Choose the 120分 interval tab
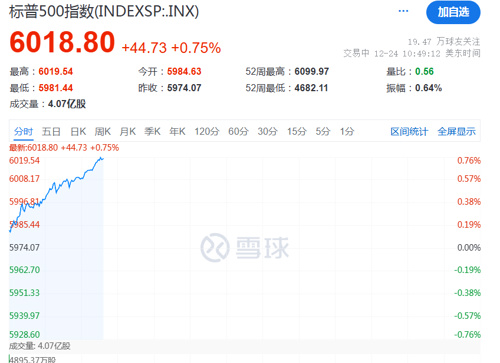 (207, 131)
